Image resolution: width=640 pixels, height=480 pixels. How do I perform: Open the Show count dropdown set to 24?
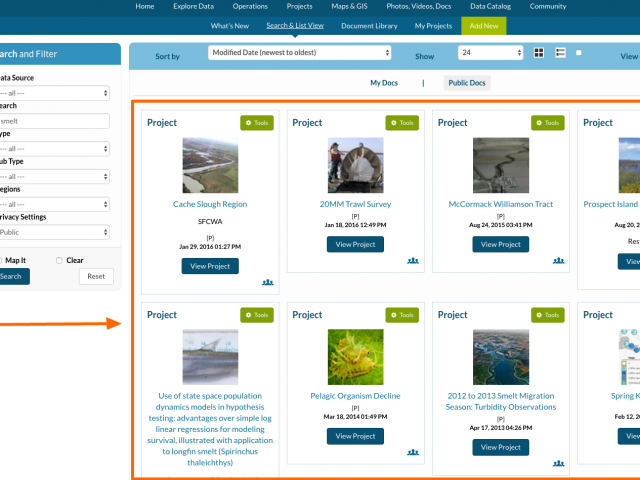tap(491, 53)
